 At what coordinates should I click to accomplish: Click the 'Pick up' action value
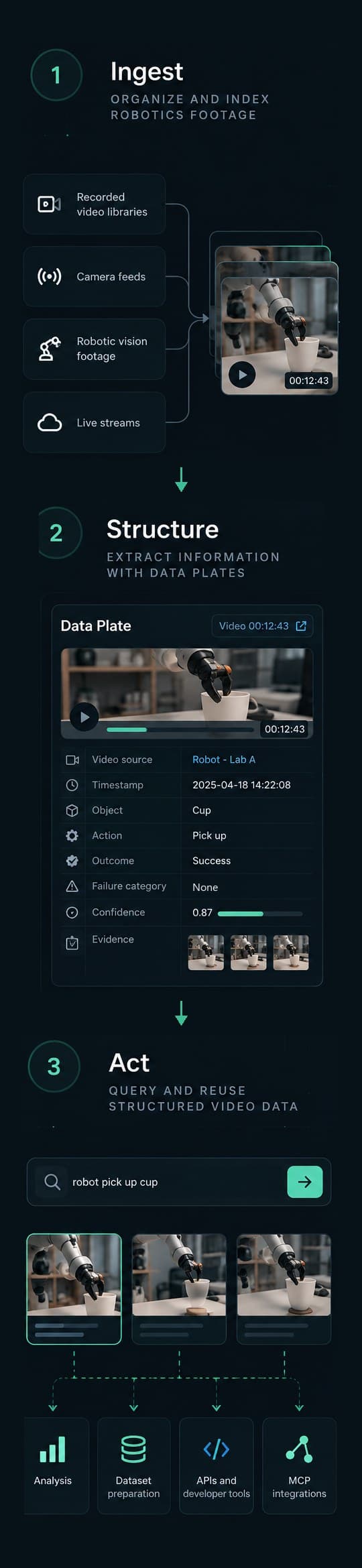(209, 836)
